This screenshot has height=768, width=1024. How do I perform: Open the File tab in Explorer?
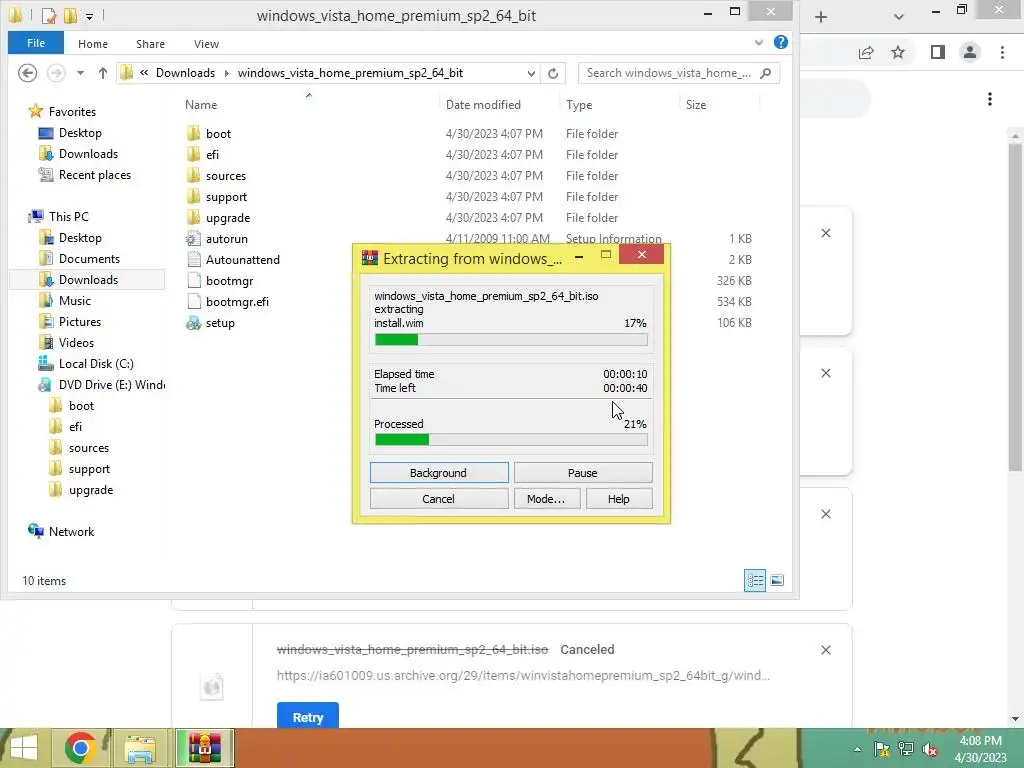pos(36,43)
